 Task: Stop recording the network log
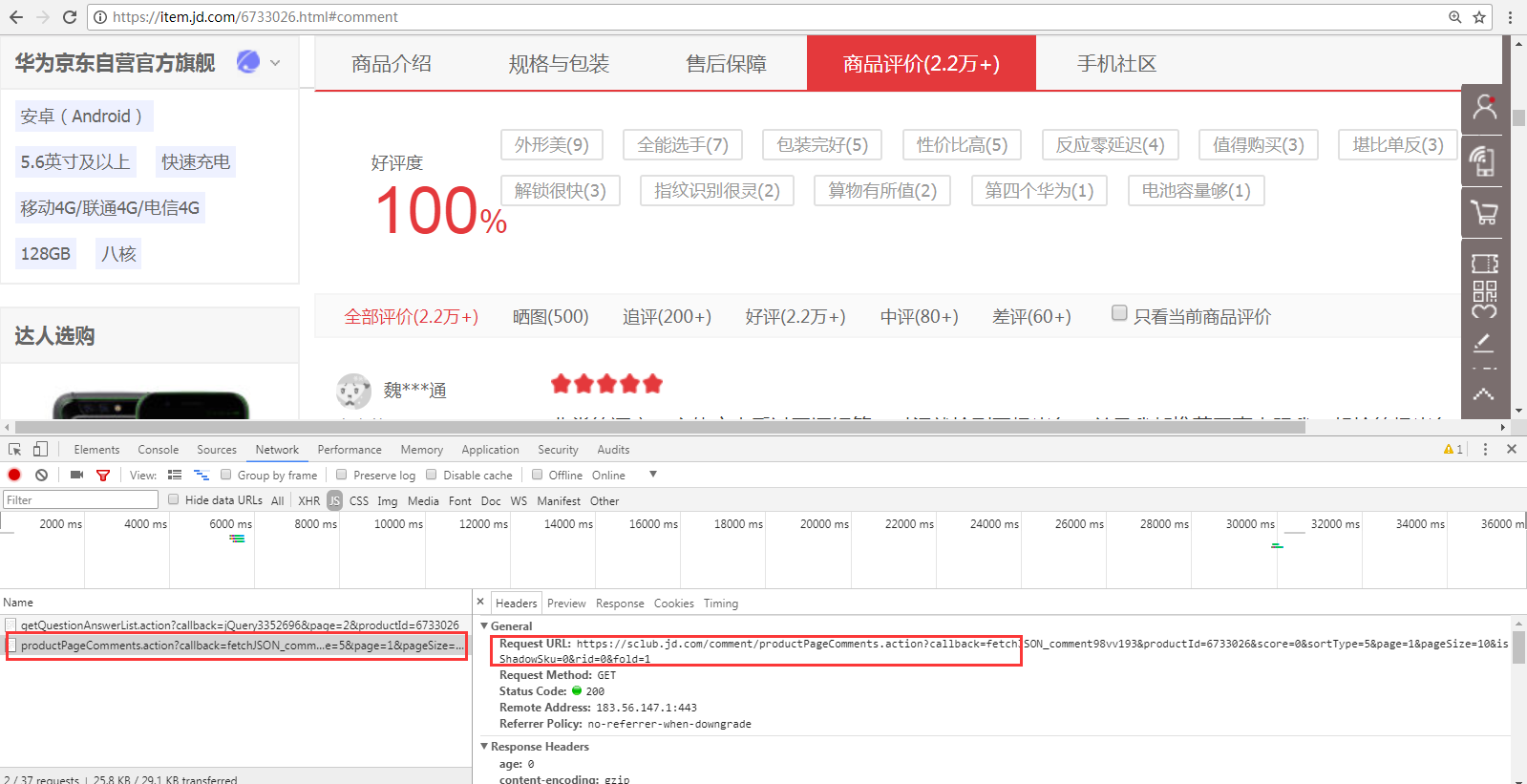pos(14,475)
